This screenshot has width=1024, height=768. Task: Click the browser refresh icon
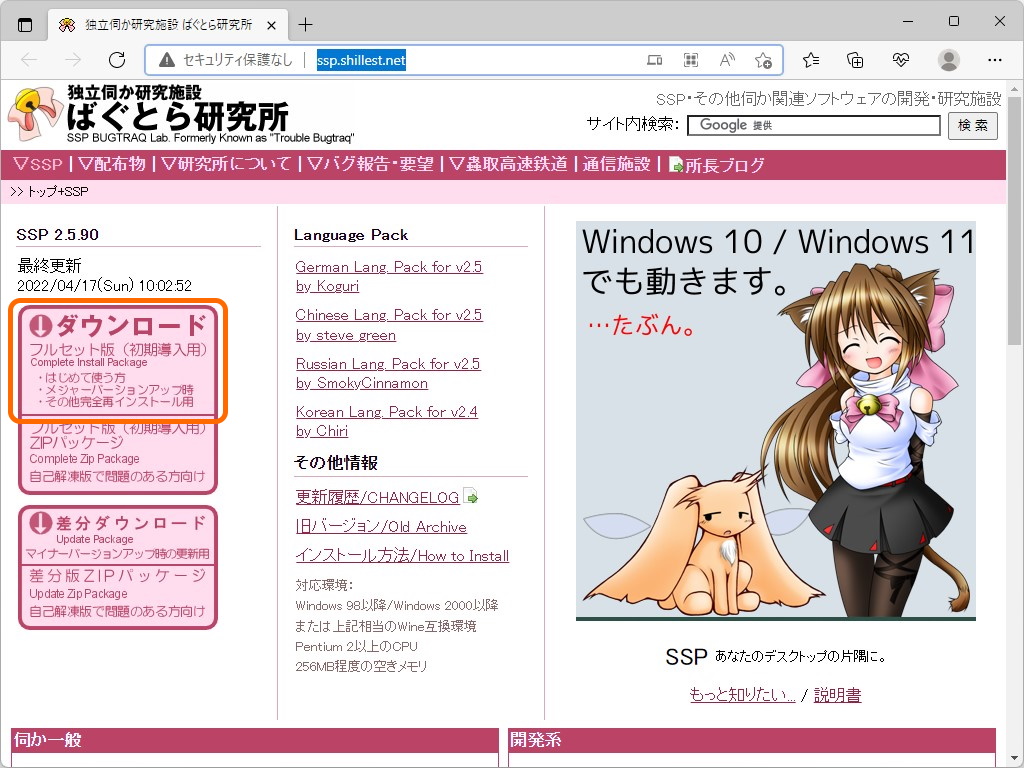(x=117, y=60)
